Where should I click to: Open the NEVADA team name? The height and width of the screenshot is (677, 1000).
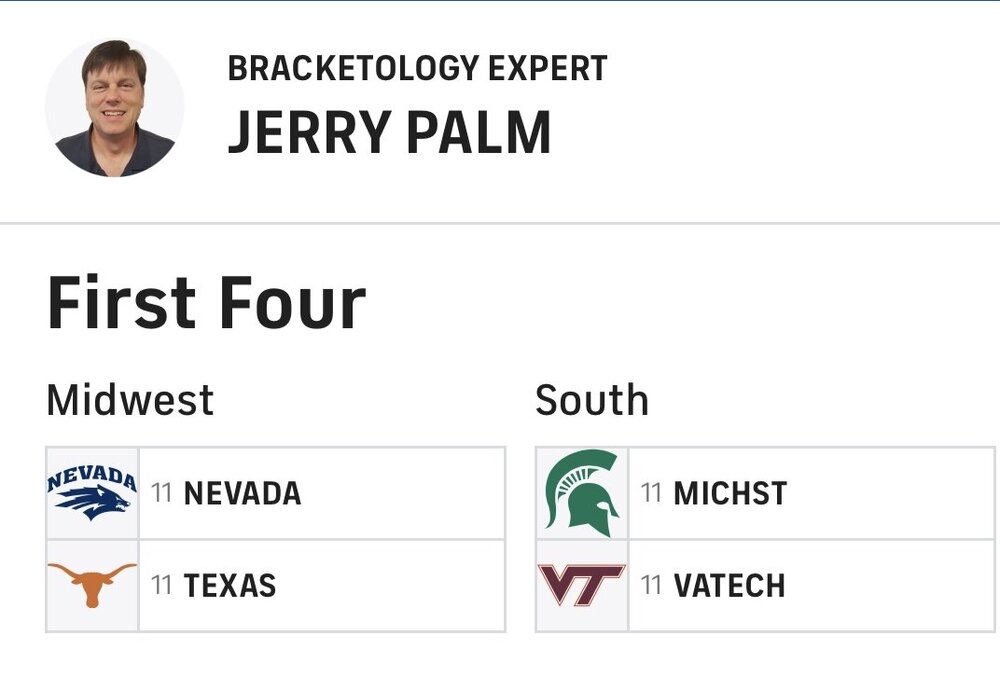click(242, 493)
